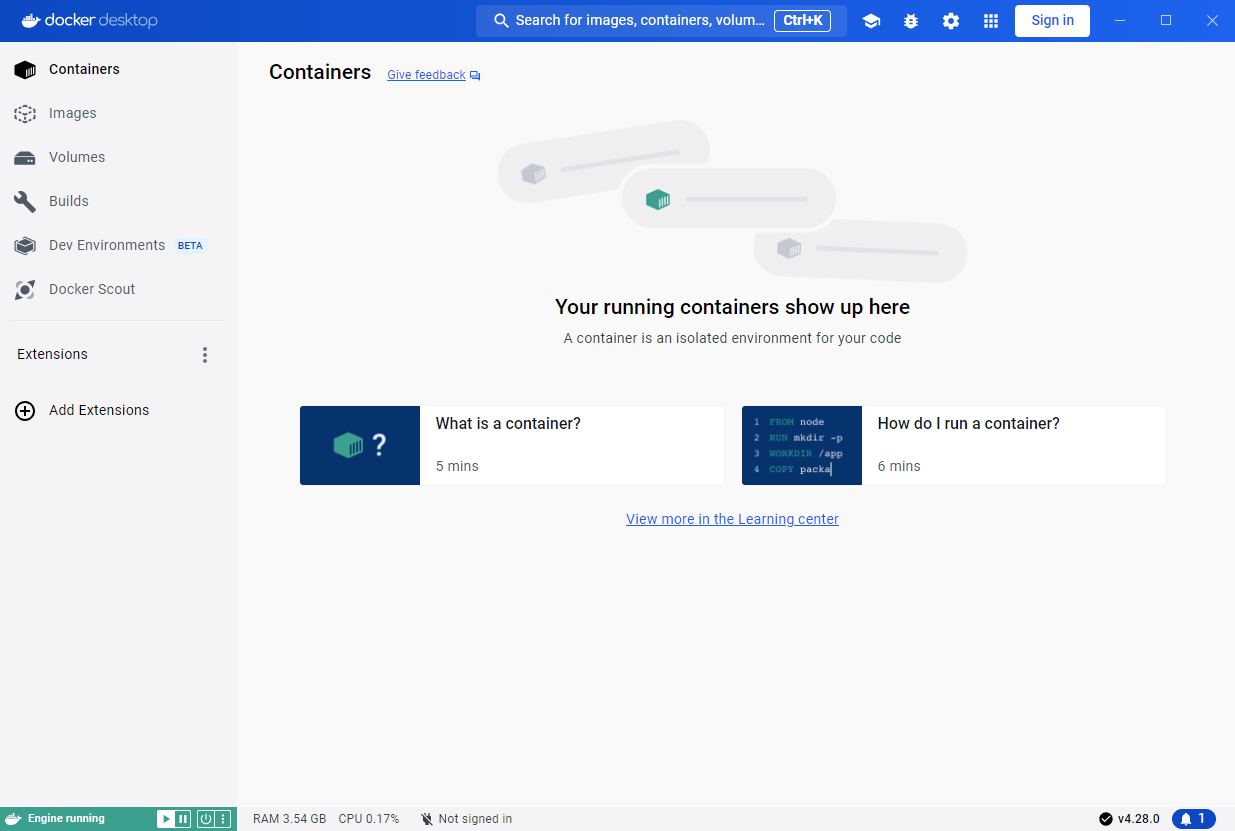1235x831 pixels.
Task: Click the engine resume play button
Action: pos(165,819)
